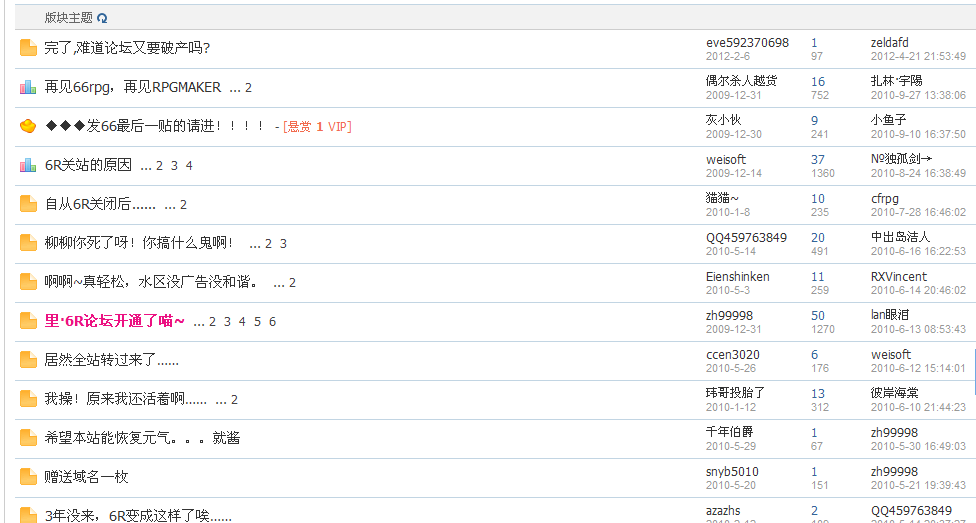This screenshot has height=523, width=976.
Task: Go to page 2 of 啊啊~真轻松 thread
Action: tap(292, 283)
